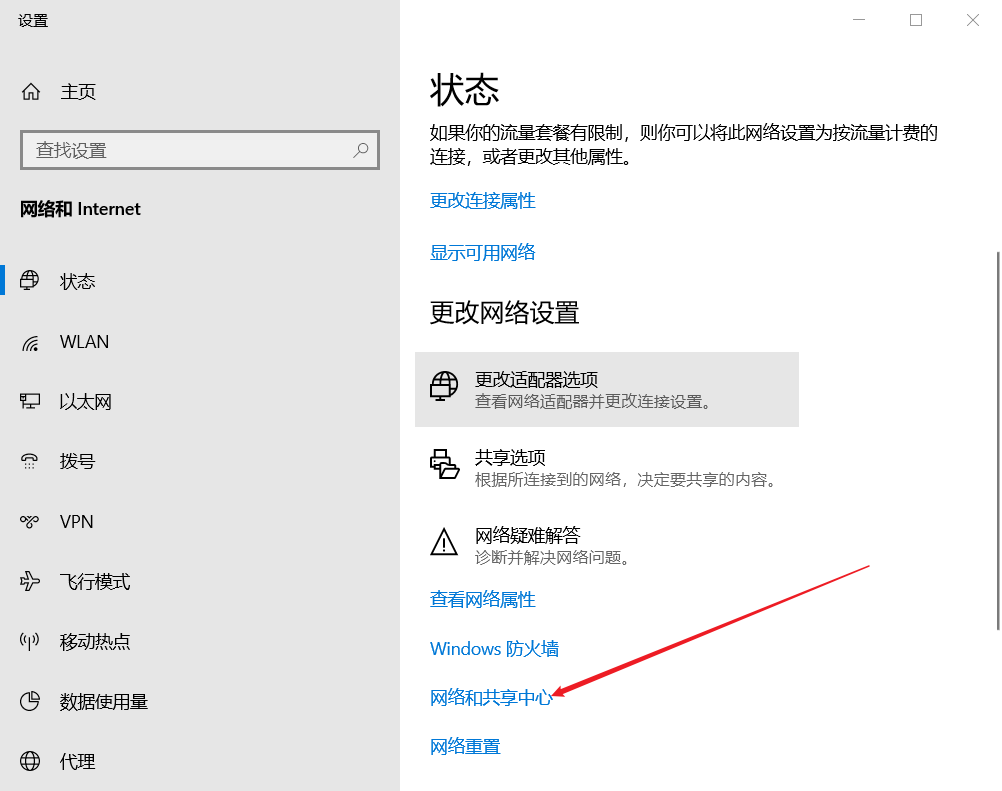Click the 拨号 dial-up icon
The width and height of the screenshot is (1002, 791).
29,461
